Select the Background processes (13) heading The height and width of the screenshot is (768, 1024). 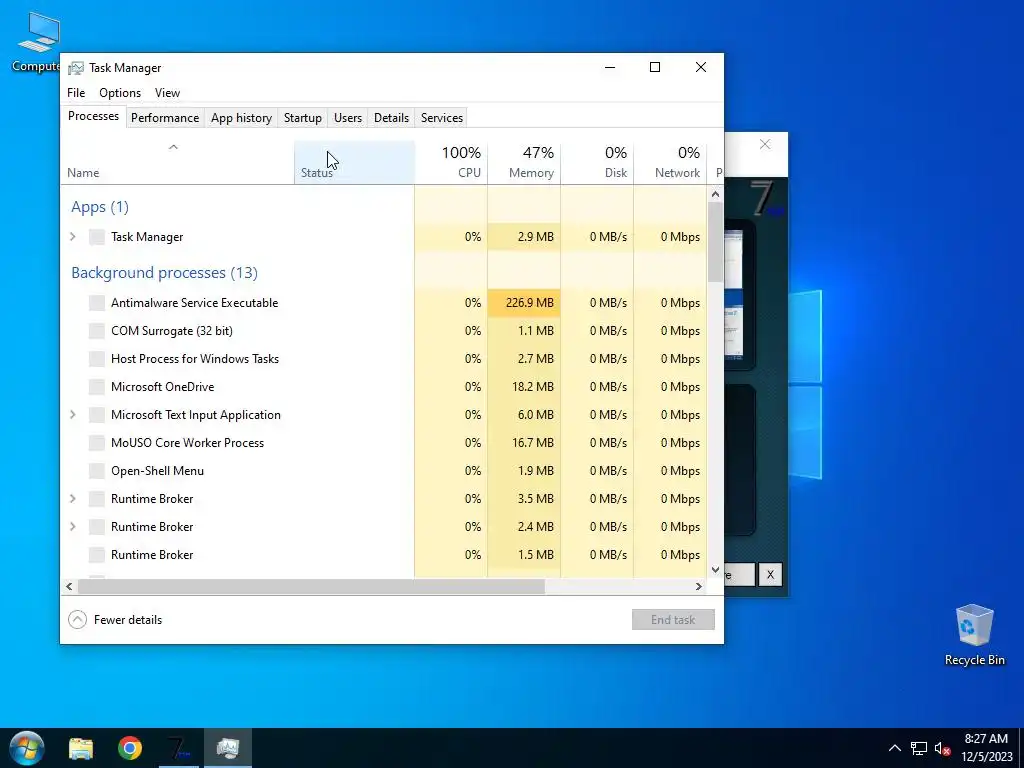pyautogui.click(x=165, y=272)
